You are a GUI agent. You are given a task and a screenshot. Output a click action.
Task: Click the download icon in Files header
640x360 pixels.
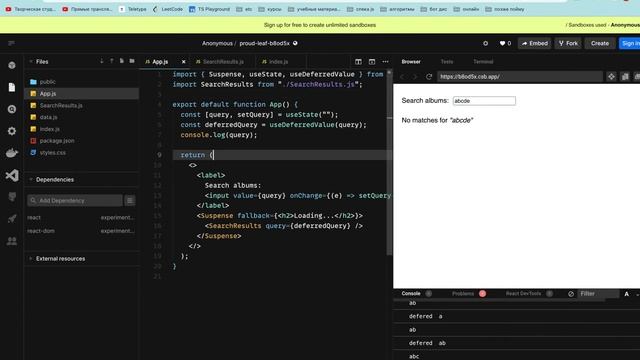coord(102,61)
